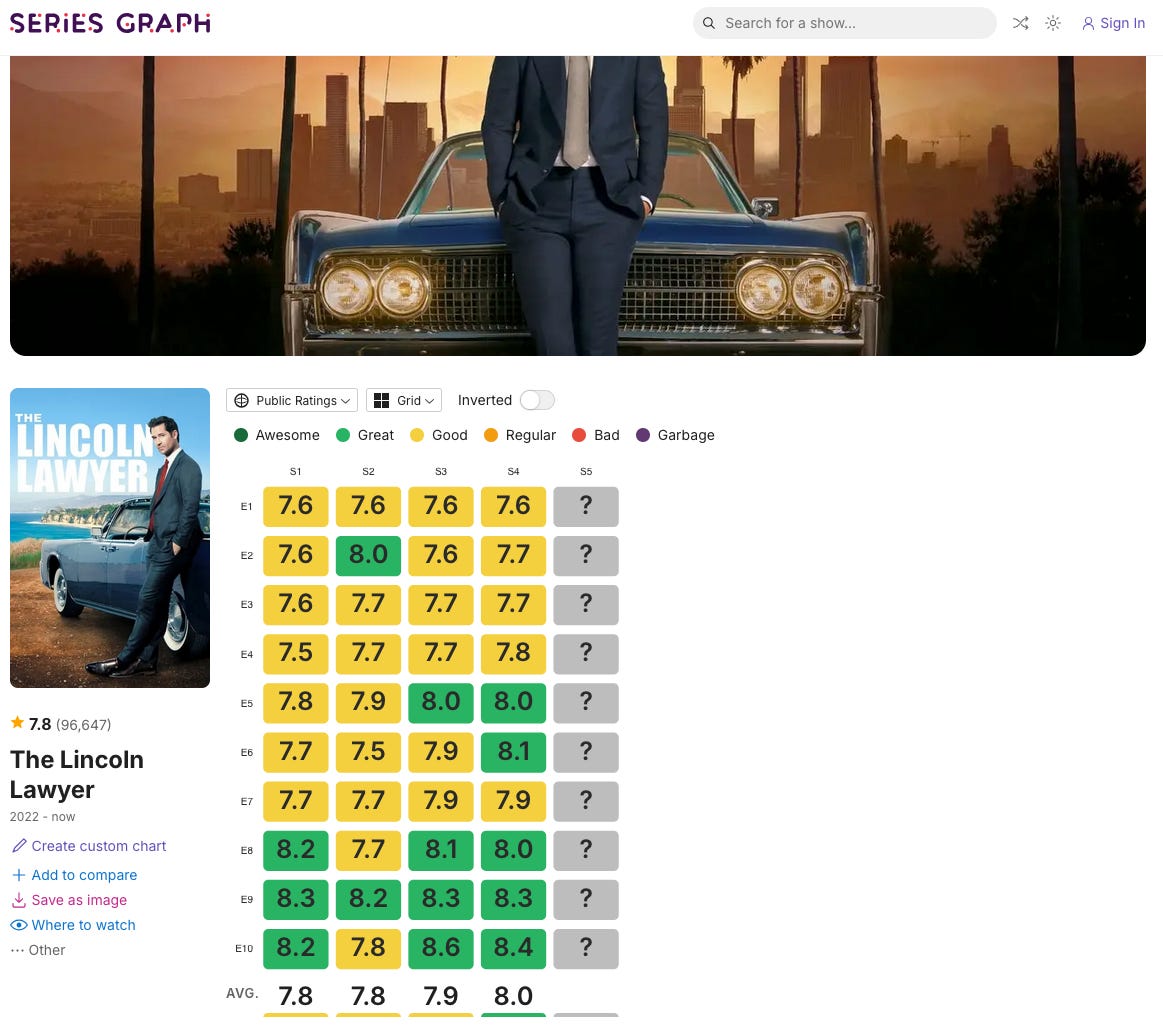This screenshot has width=1163, height=1026.
Task: Click in the Search for a show field
Action: coord(844,23)
